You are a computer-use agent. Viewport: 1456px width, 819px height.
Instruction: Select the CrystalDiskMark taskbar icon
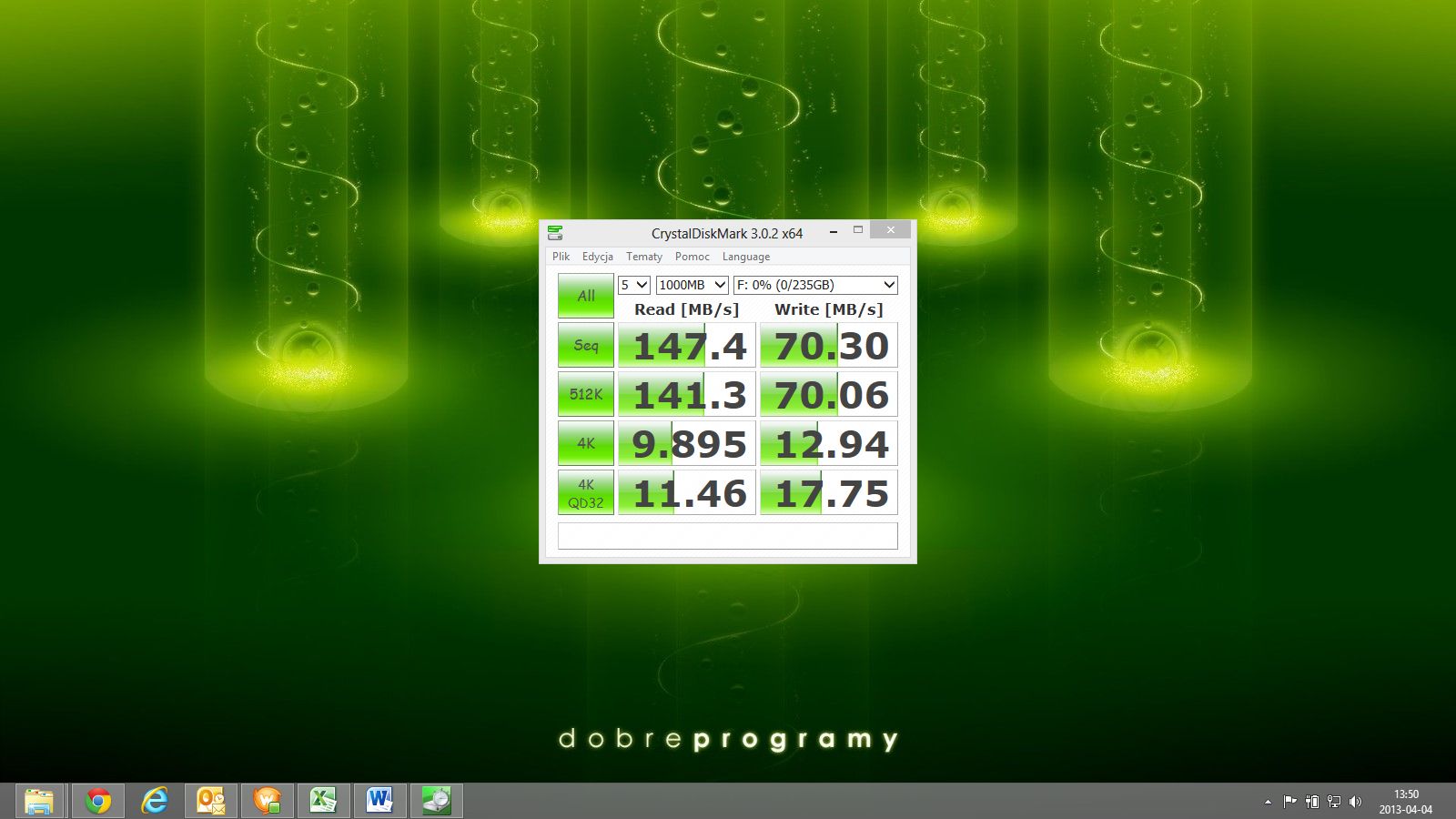coord(437,801)
